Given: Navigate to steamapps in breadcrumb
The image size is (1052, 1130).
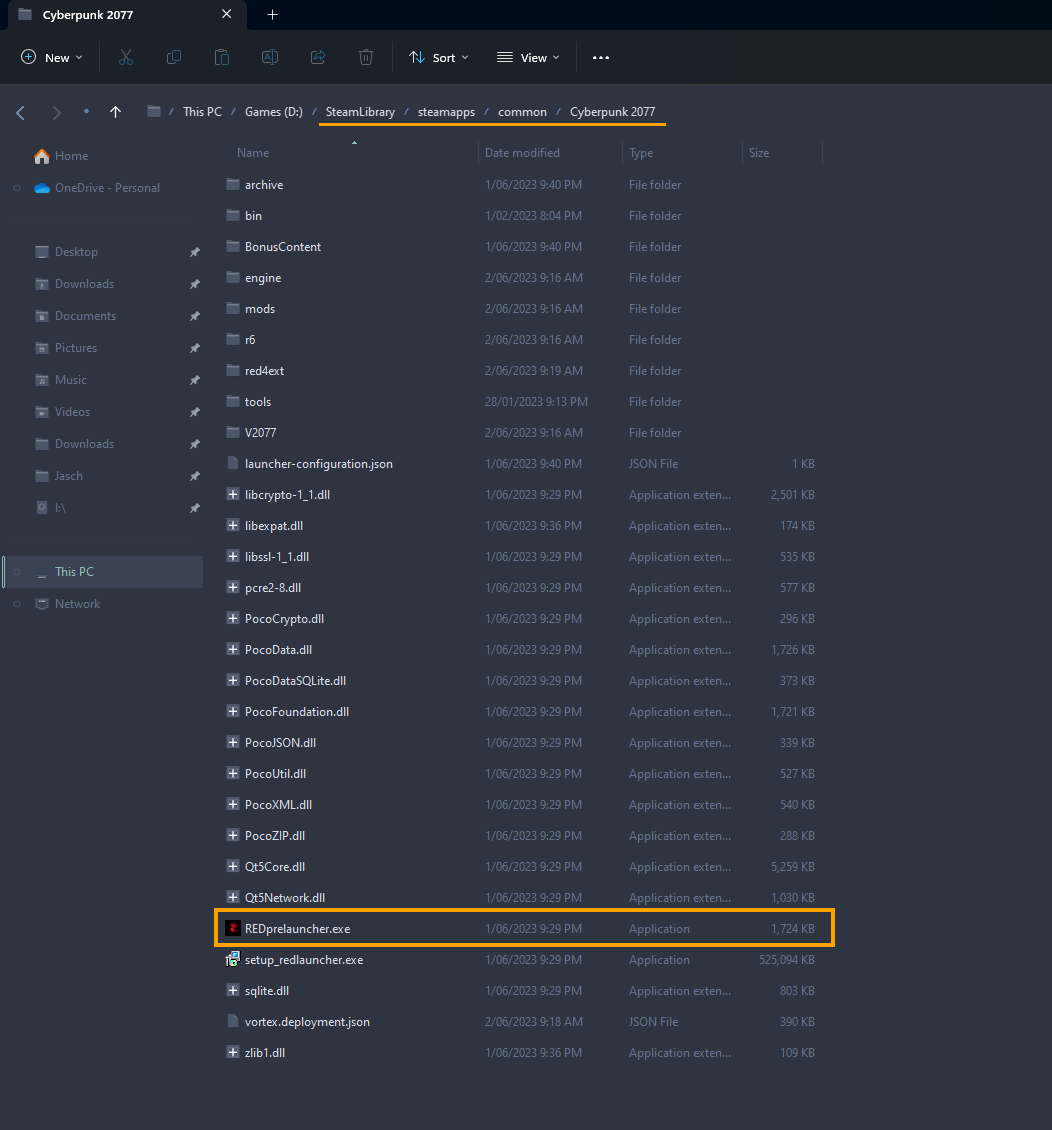Looking at the screenshot, I should tap(446, 112).
